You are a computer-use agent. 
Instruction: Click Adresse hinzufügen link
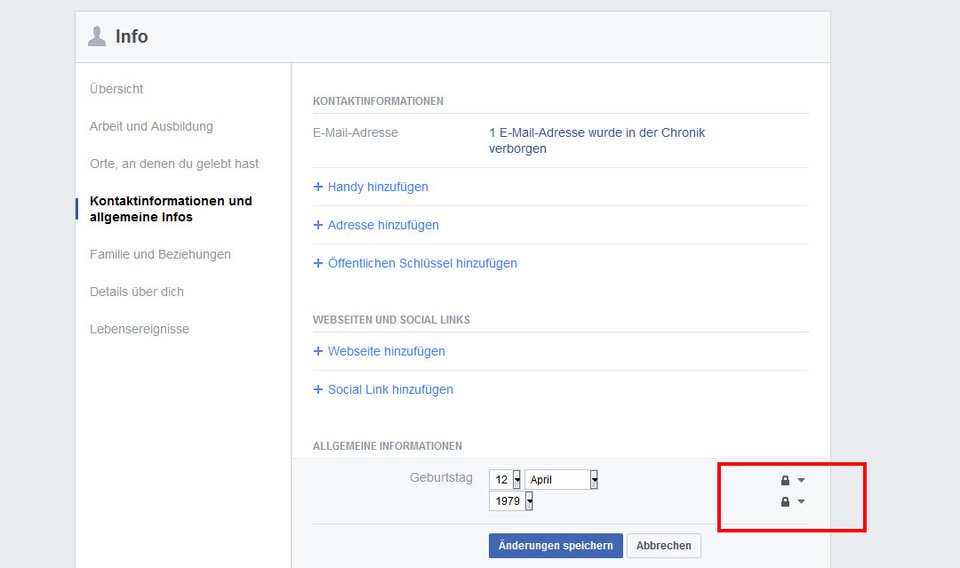383,225
